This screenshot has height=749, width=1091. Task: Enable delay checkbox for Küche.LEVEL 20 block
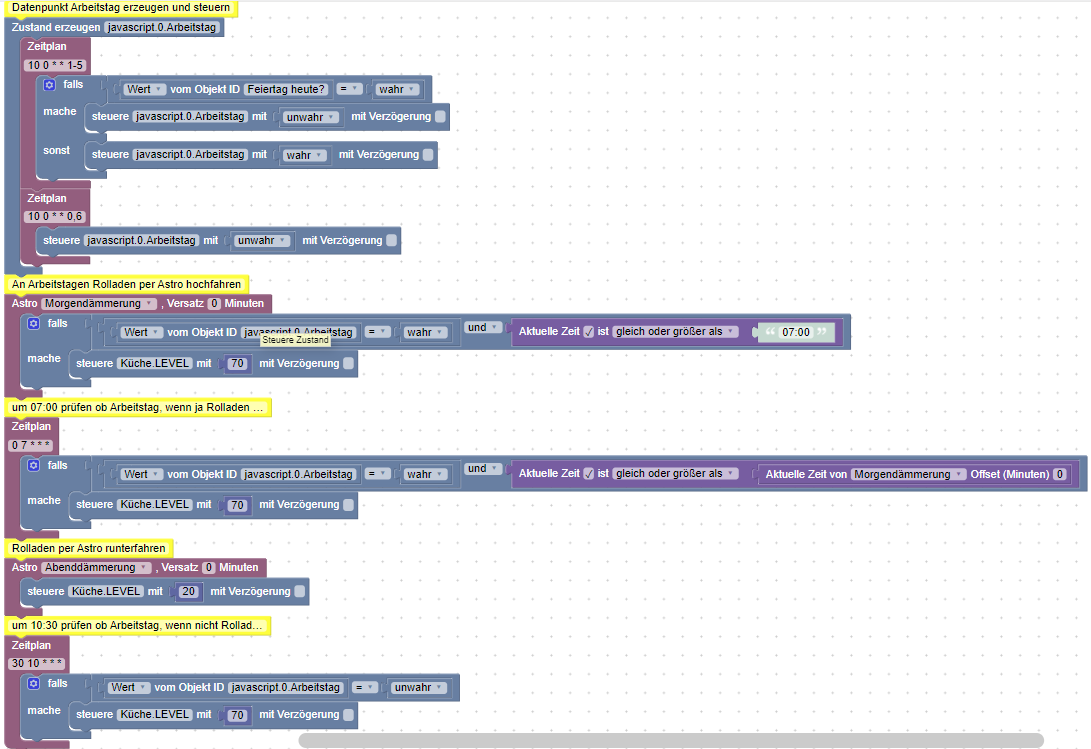(x=300, y=591)
